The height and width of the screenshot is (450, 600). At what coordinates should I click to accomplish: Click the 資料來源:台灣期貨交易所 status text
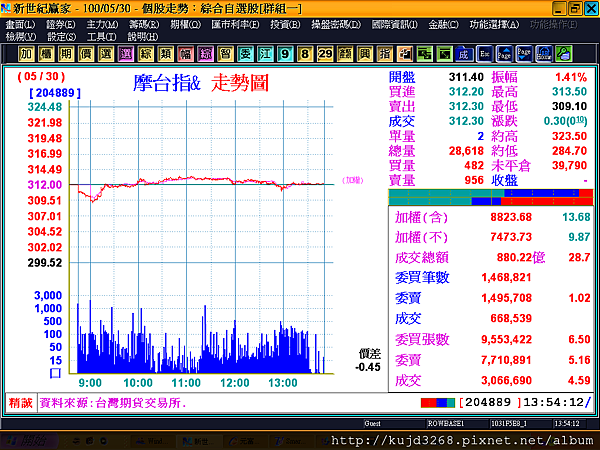113,403
